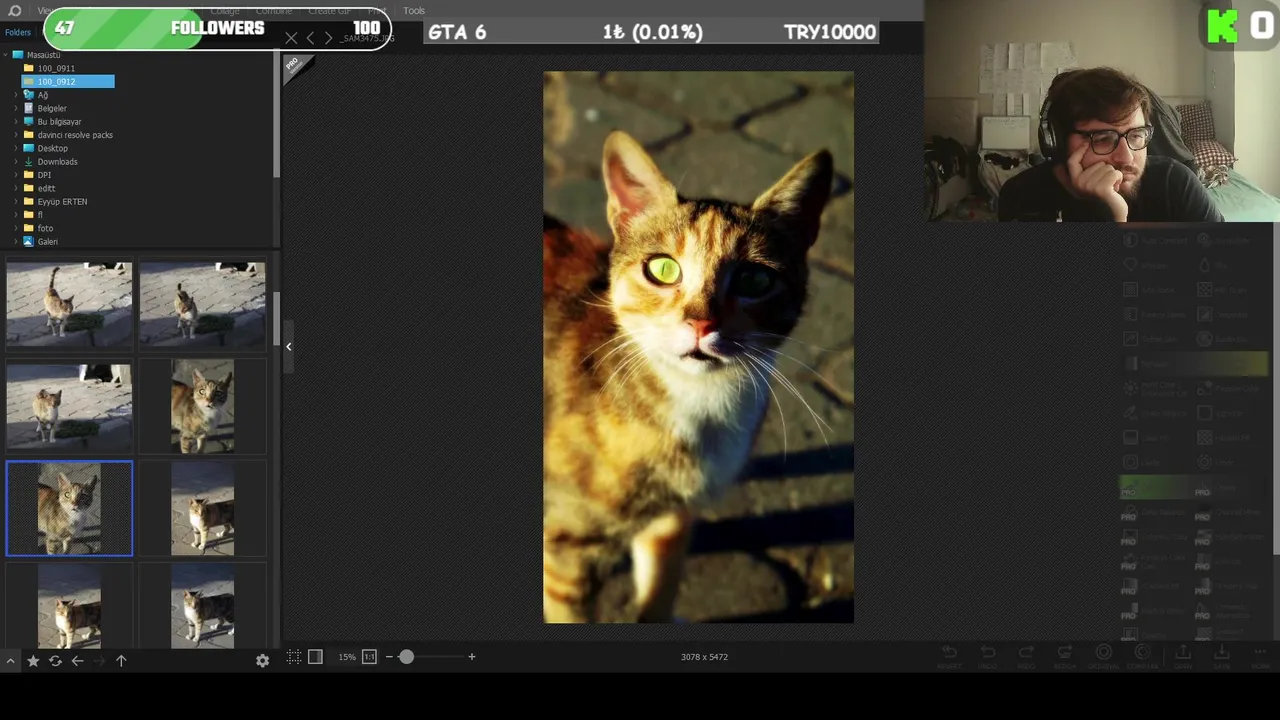This screenshot has width=1280, height=720.
Task: Click the Undo button
Action: click(x=987, y=657)
